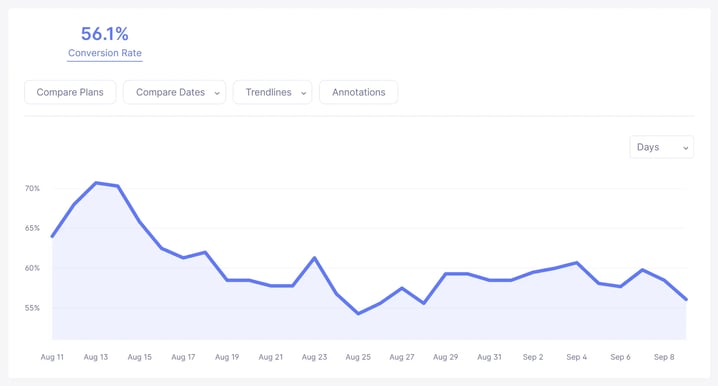Click the Aug 19 axis label

point(227,357)
